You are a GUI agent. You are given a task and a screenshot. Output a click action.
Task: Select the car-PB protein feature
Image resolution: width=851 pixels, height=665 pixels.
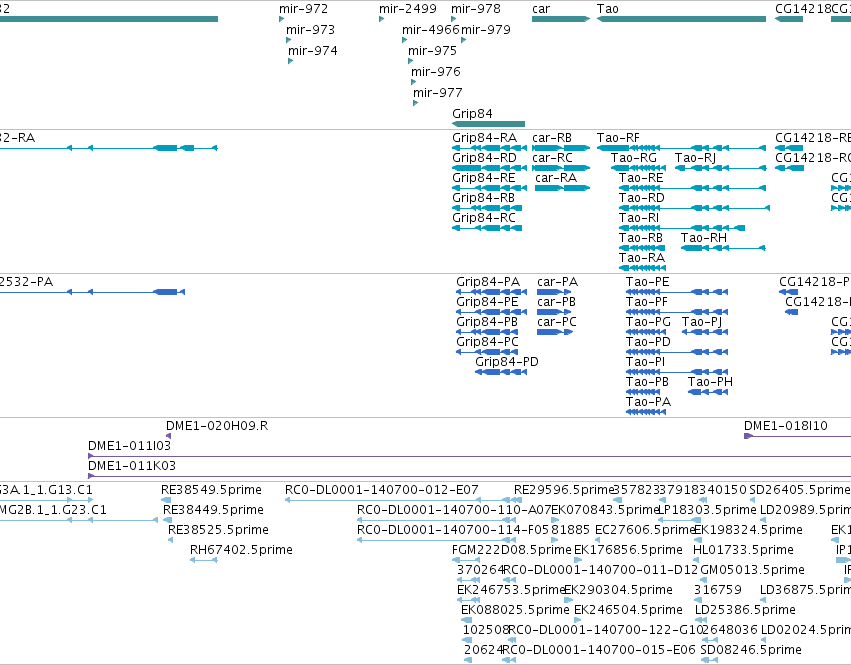pos(554,312)
